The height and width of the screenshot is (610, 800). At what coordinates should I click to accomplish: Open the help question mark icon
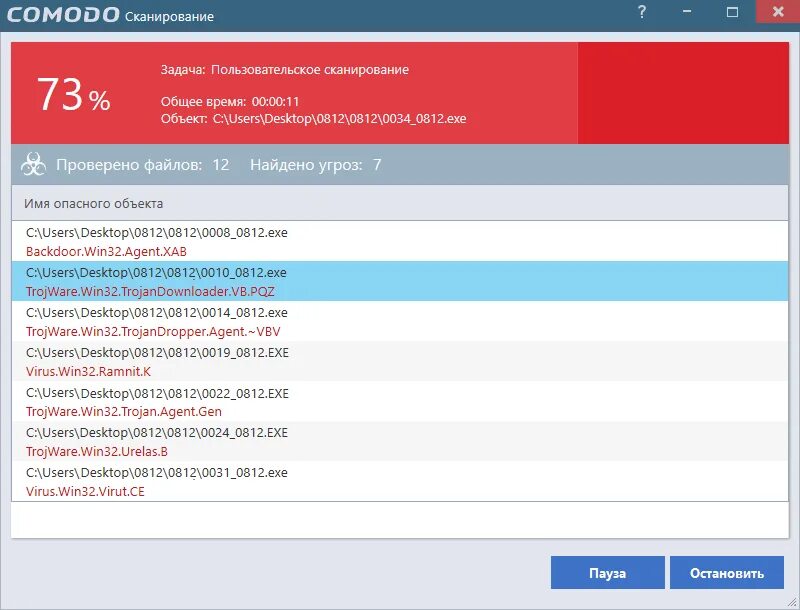642,12
